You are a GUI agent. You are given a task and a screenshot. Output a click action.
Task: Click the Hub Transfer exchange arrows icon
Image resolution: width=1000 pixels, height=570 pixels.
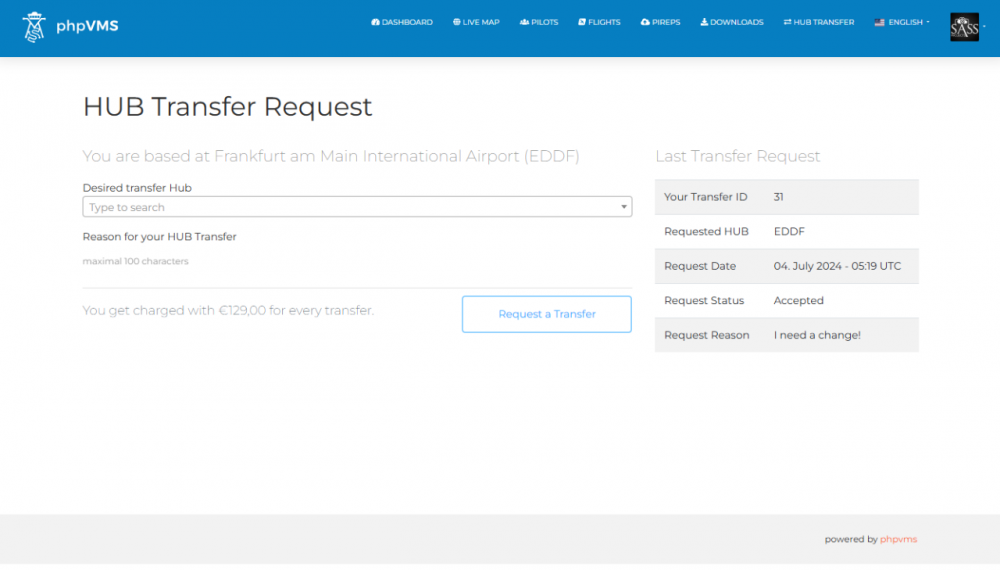pyautogui.click(x=787, y=22)
